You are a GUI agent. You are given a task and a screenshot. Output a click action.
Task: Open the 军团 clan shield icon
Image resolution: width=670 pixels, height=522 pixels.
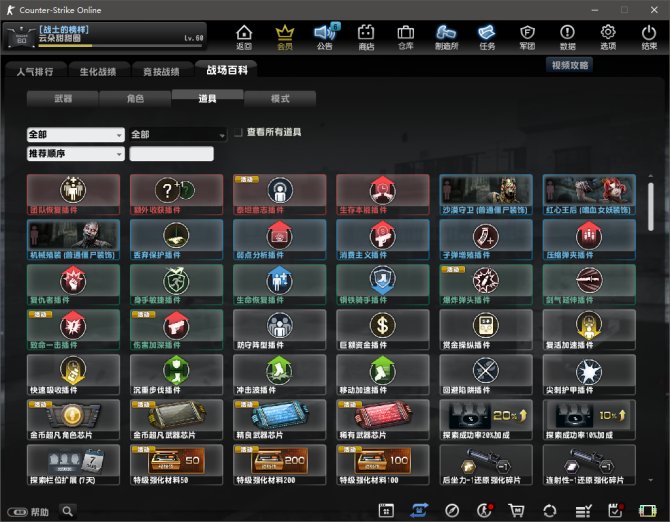pos(527,37)
